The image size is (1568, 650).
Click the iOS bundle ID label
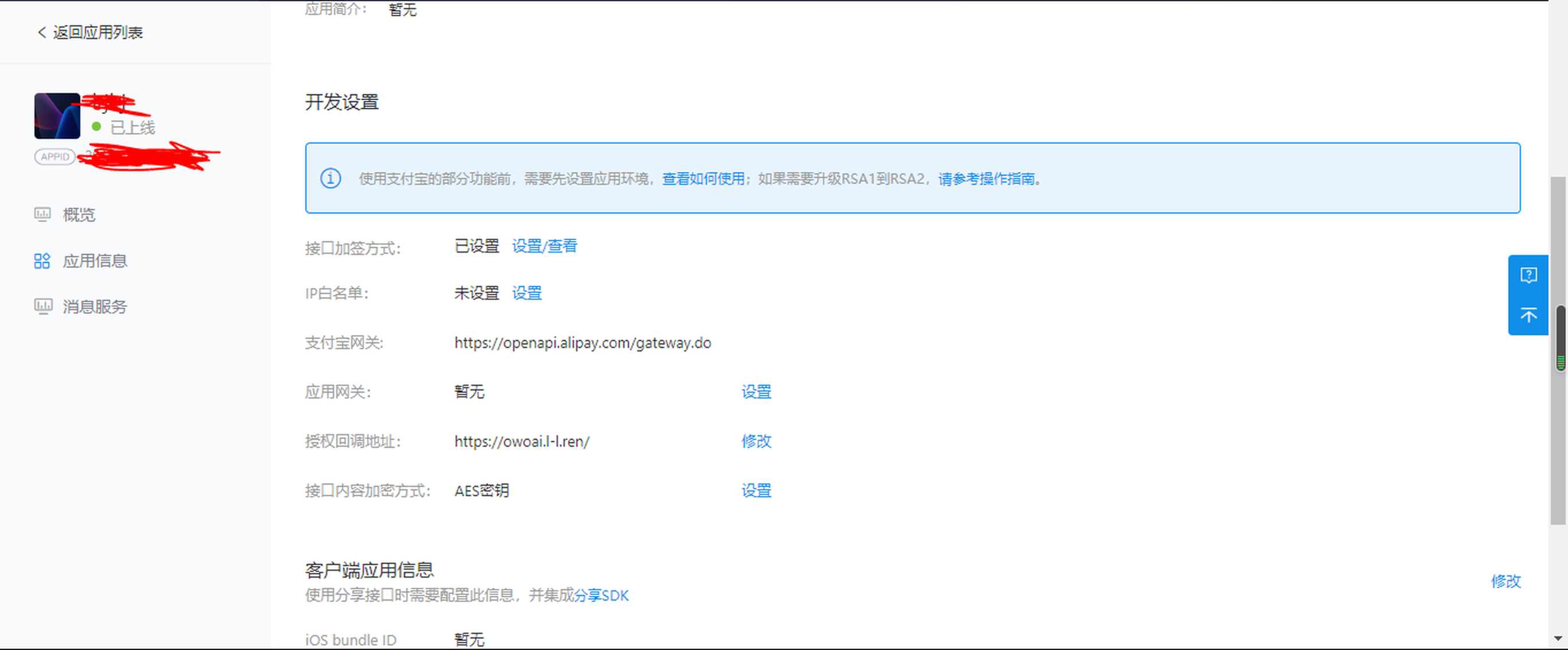(351, 640)
